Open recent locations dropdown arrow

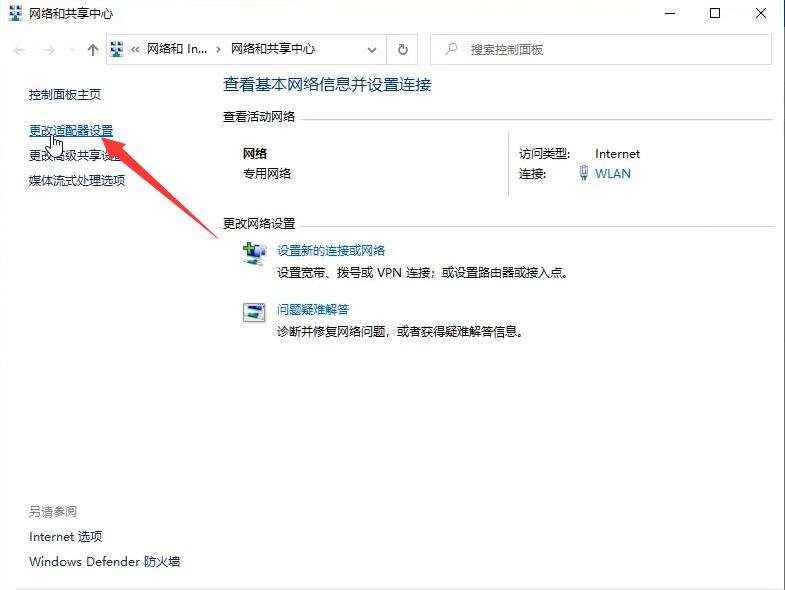click(72, 50)
